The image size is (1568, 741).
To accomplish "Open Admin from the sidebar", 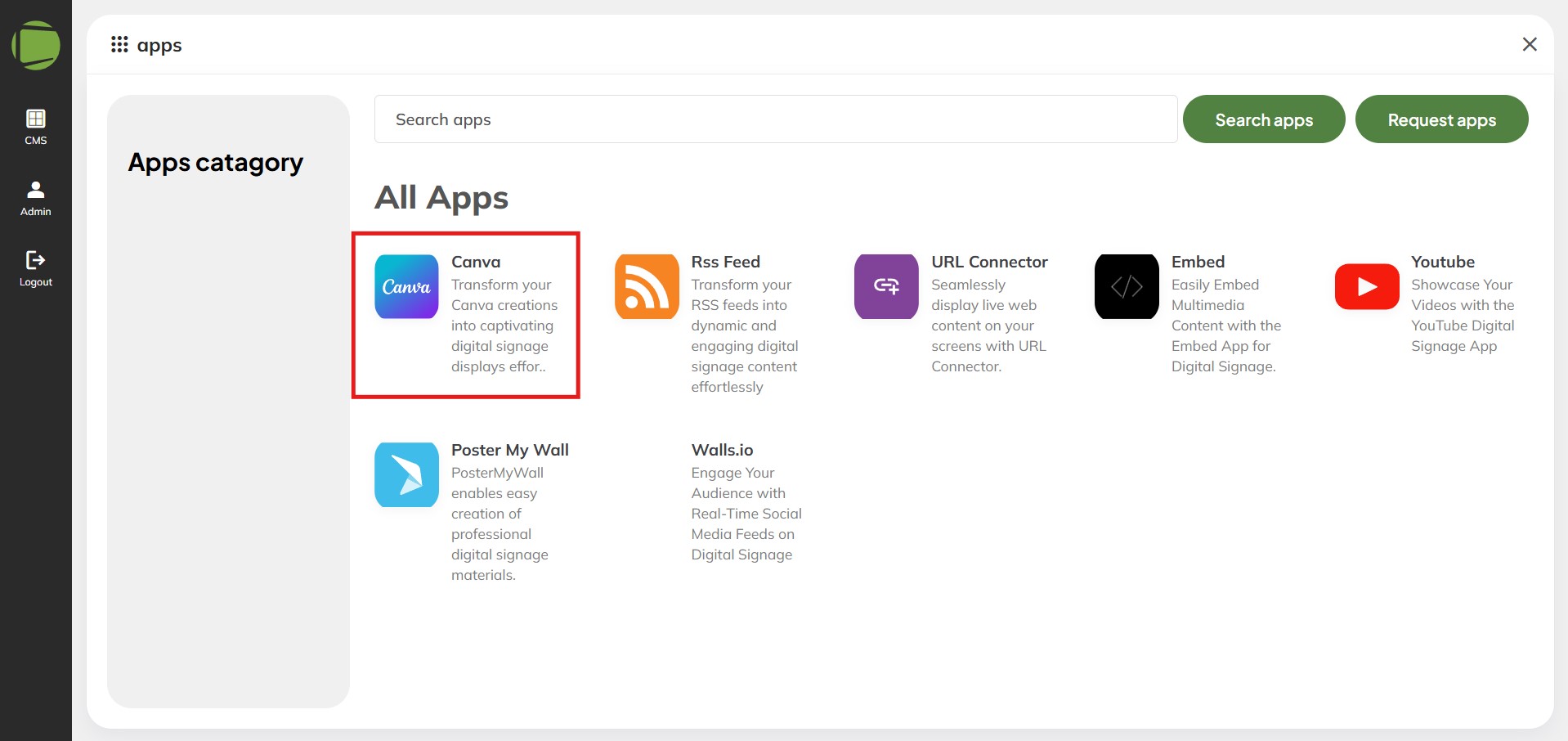I will pos(36,198).
